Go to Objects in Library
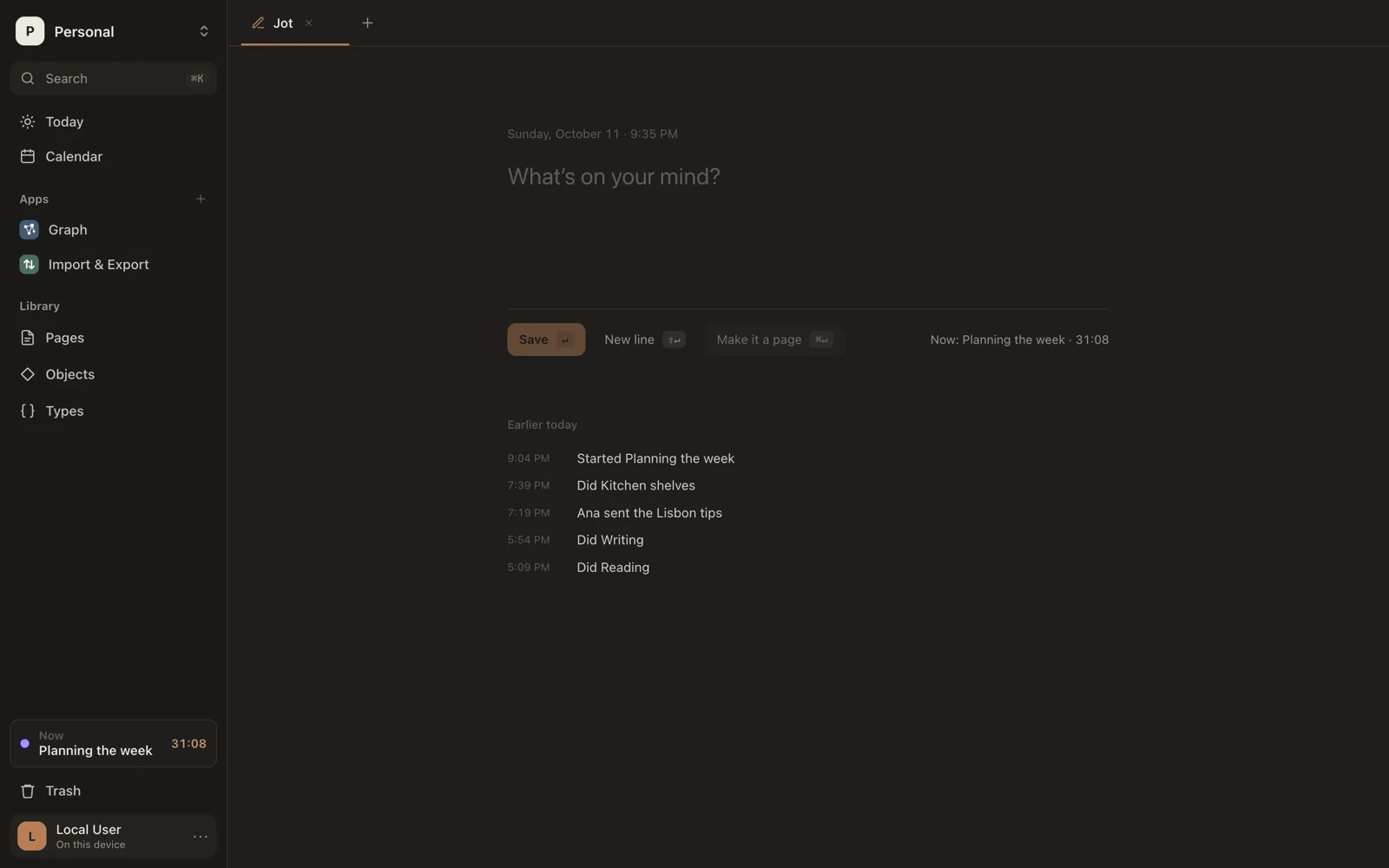 click(x=113, y=374)
